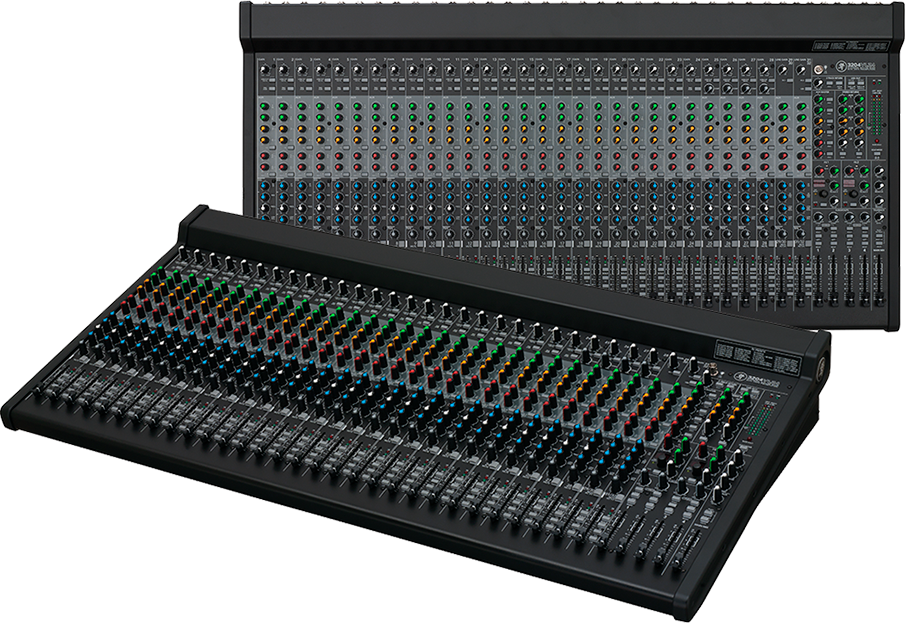The image size is (905, 623).
Task: Click LED level meter on upright mixer
Action: point(877,114)
